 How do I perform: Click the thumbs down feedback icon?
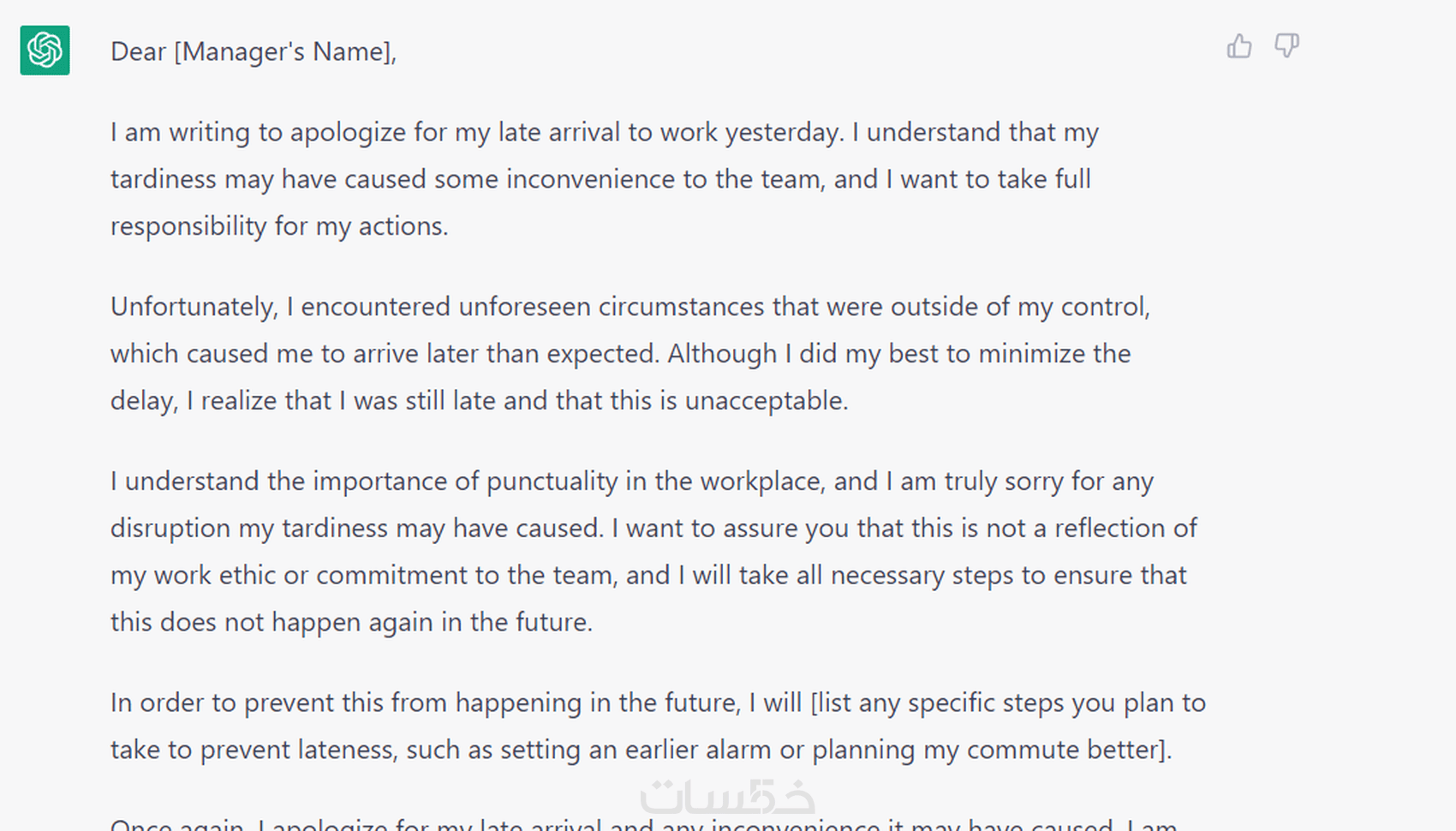(1286, 46)
